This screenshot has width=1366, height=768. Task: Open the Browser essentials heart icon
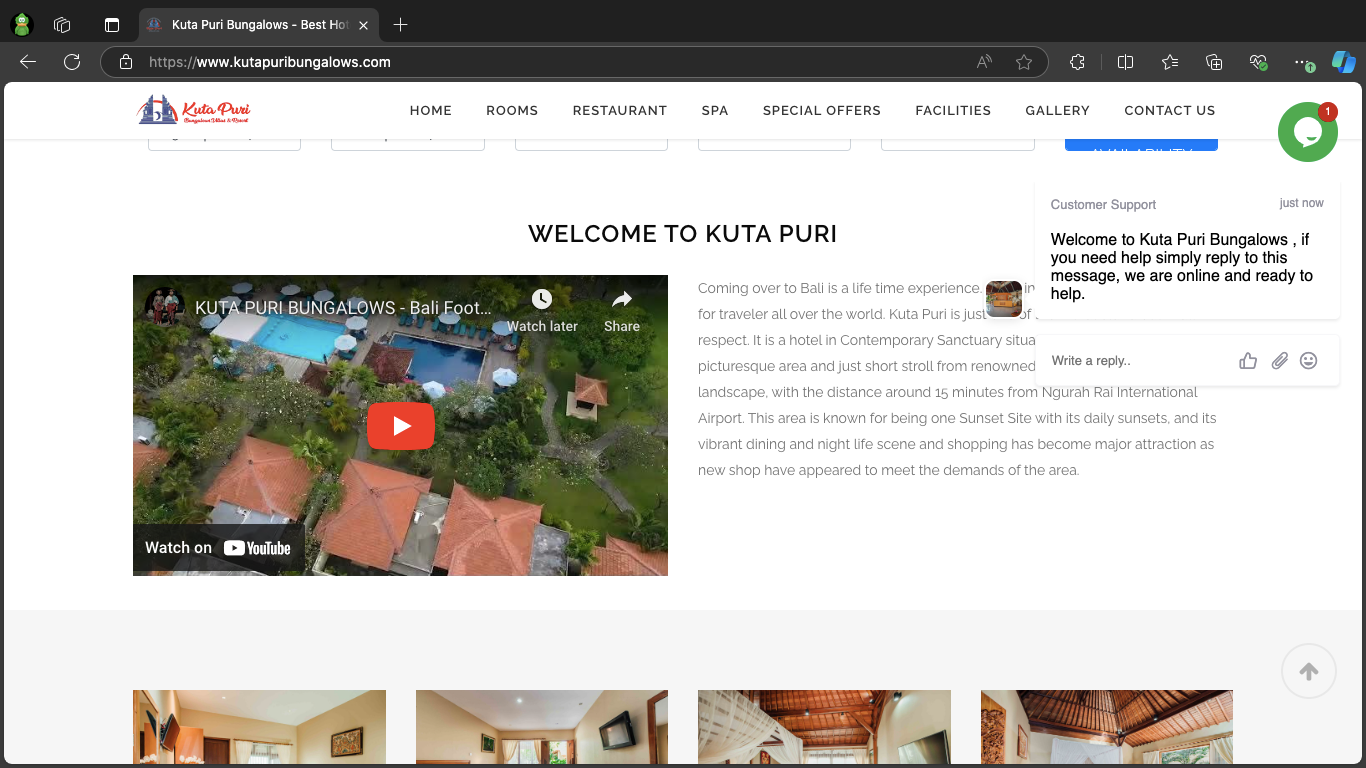[x=1259, y=62]
